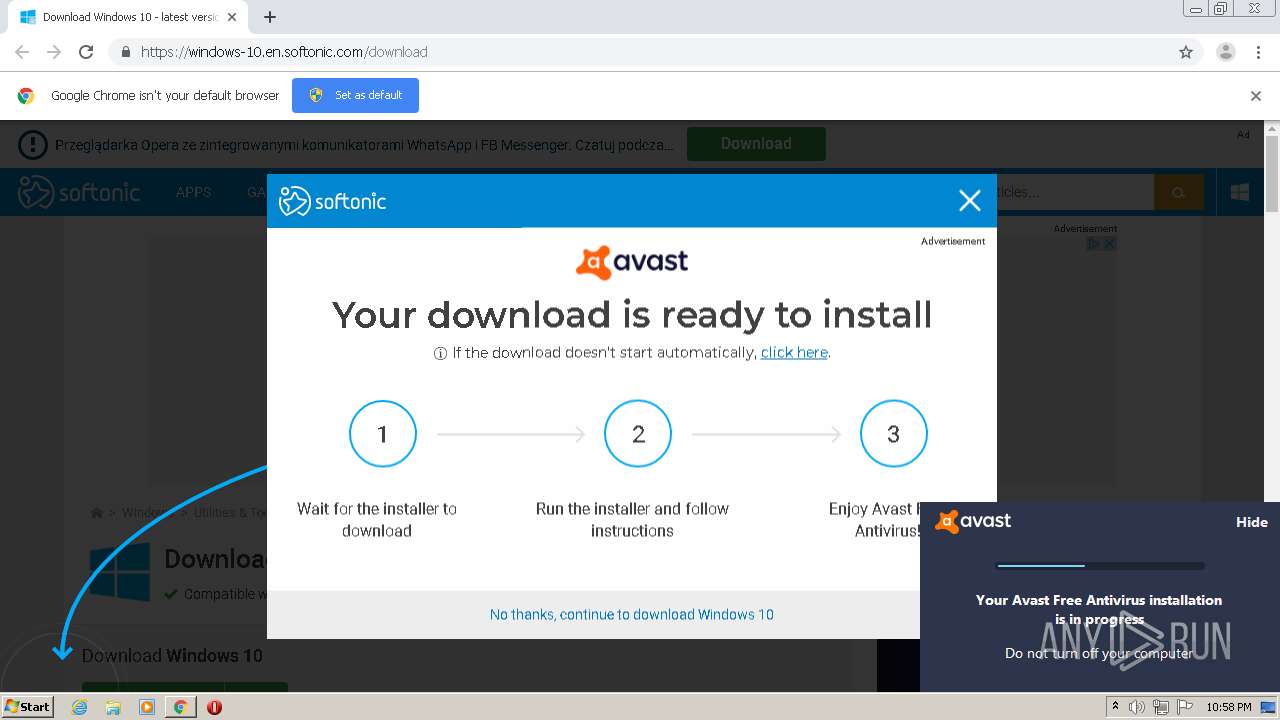The image size is (1280, 720).
Task: Click the Softonic logo in the site header
Action: pyautogui.click(x=79, y=192)
